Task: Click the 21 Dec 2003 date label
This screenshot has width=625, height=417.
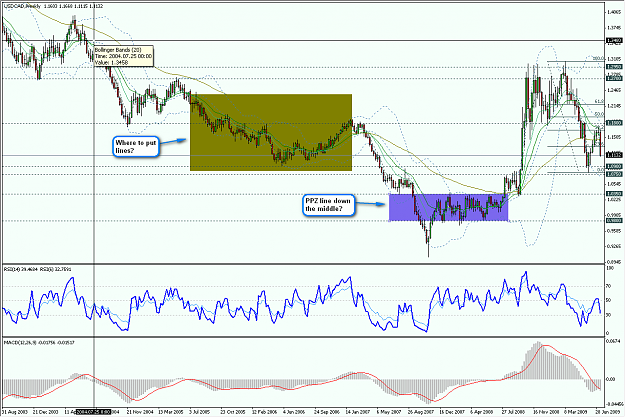Action: pyautogui.click(x=45, y=411)
